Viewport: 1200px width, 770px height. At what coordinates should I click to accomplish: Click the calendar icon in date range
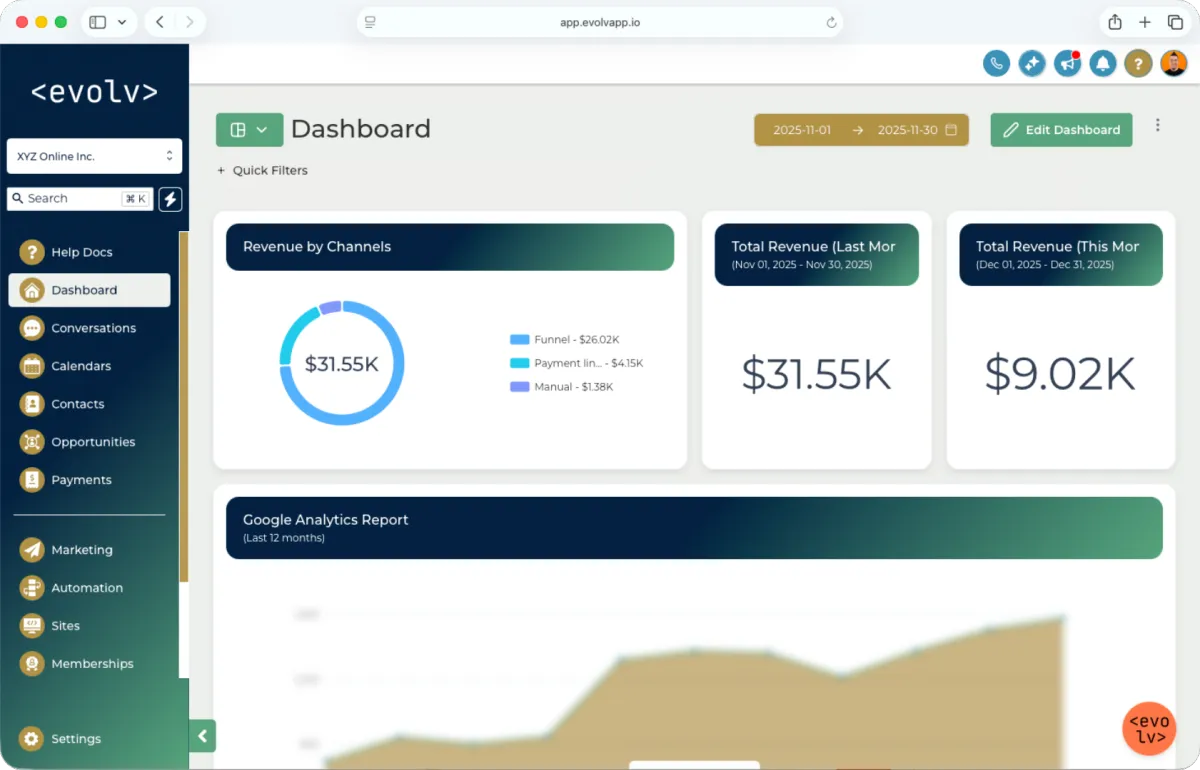[951, 130]
